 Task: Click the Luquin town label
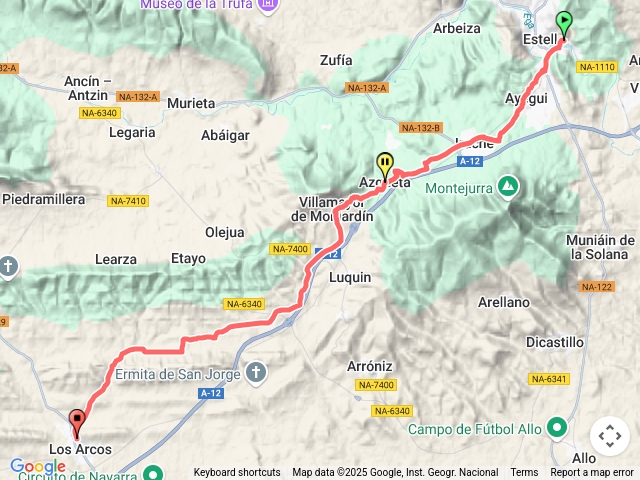pos(350,277)
